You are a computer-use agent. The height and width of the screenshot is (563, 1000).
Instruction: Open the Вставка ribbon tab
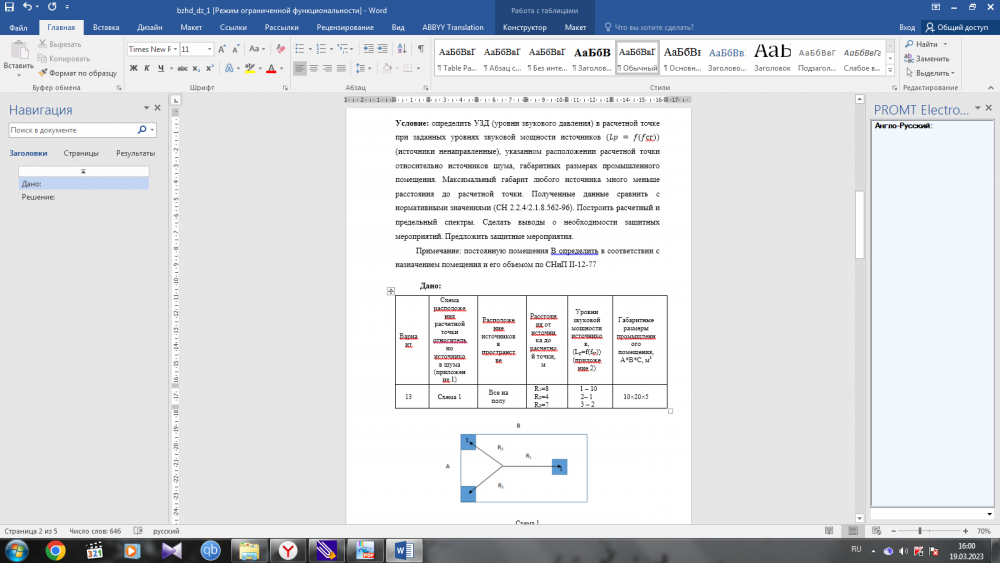(x=106, y=28)
